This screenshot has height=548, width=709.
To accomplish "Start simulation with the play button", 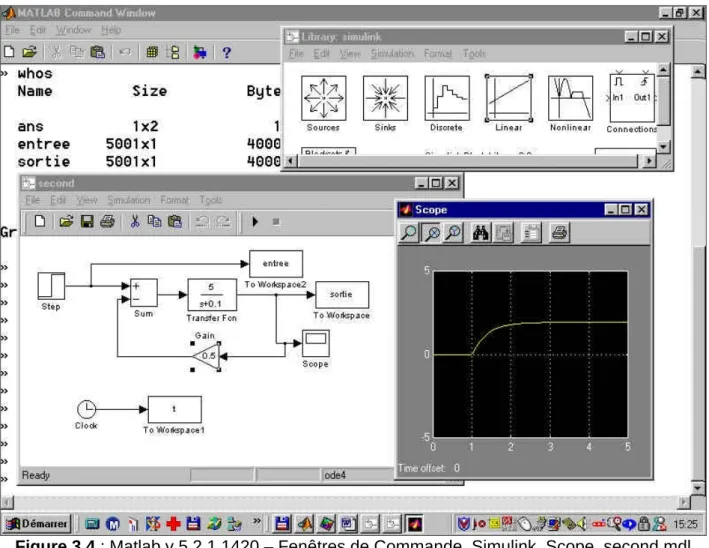I will point(255,222).
